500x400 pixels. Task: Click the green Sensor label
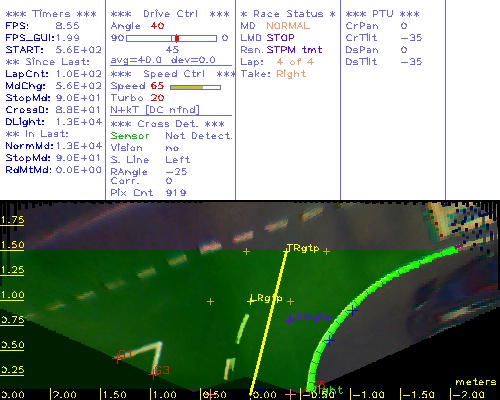130,136
